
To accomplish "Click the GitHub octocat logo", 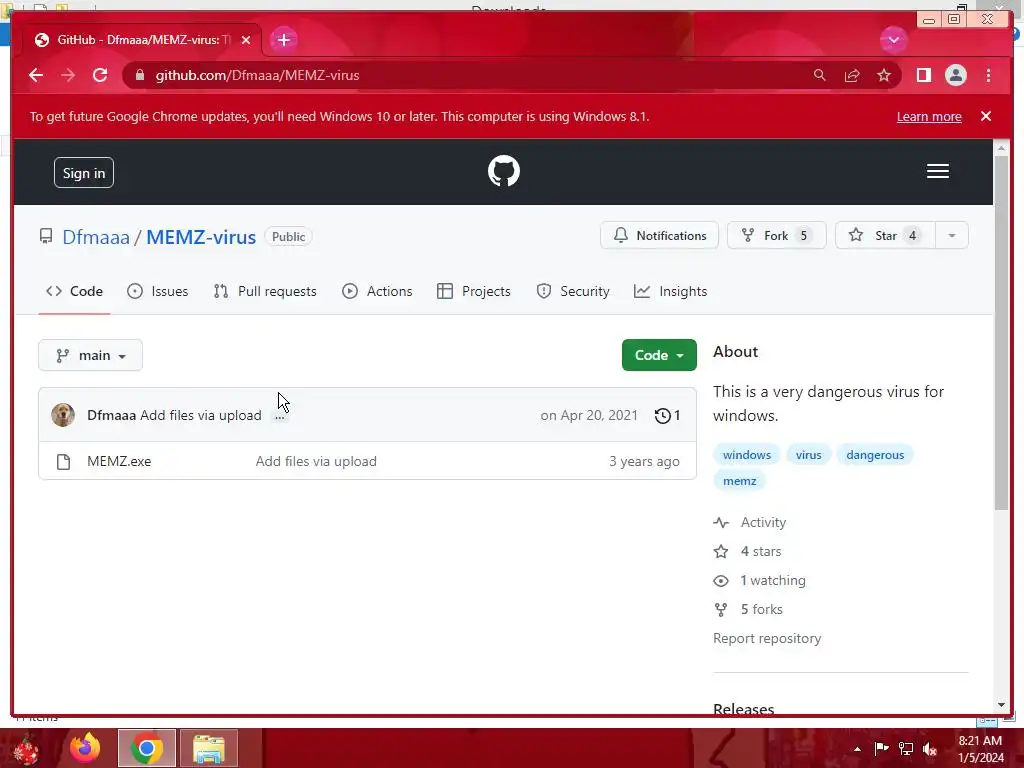I will pos(504,171).
